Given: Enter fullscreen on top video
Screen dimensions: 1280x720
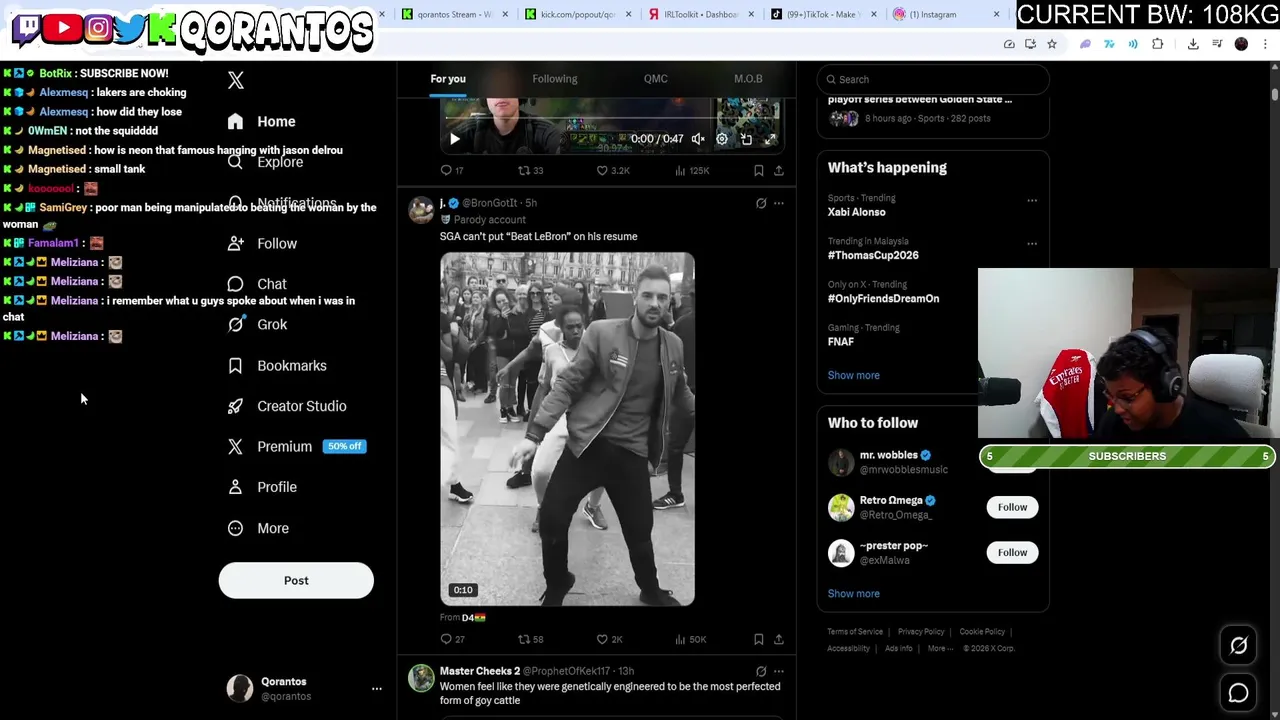Looking at the screenshot, I should click(770, 140).
